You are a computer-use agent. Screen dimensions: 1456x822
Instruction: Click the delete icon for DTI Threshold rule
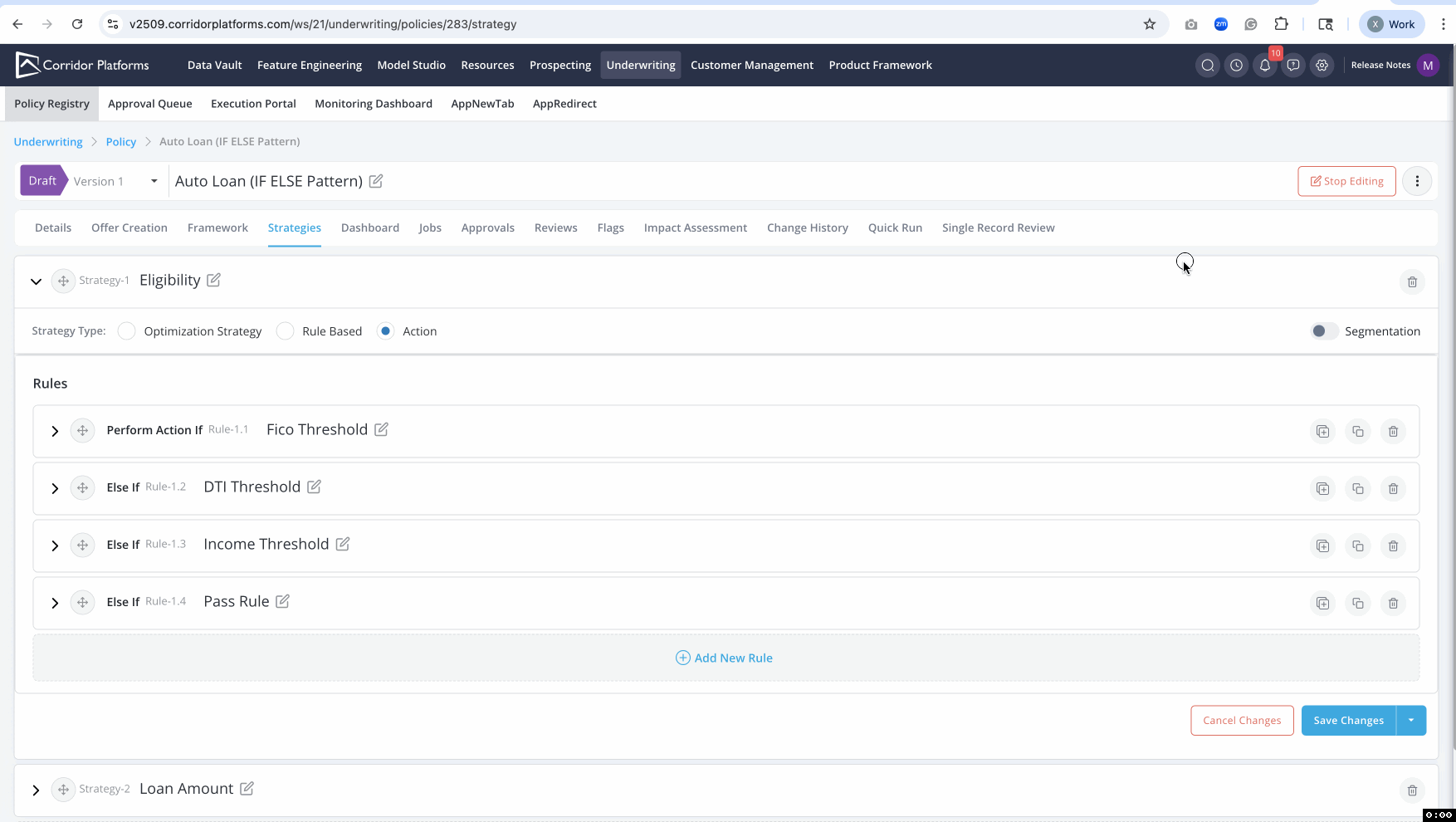pos(1393,488)
